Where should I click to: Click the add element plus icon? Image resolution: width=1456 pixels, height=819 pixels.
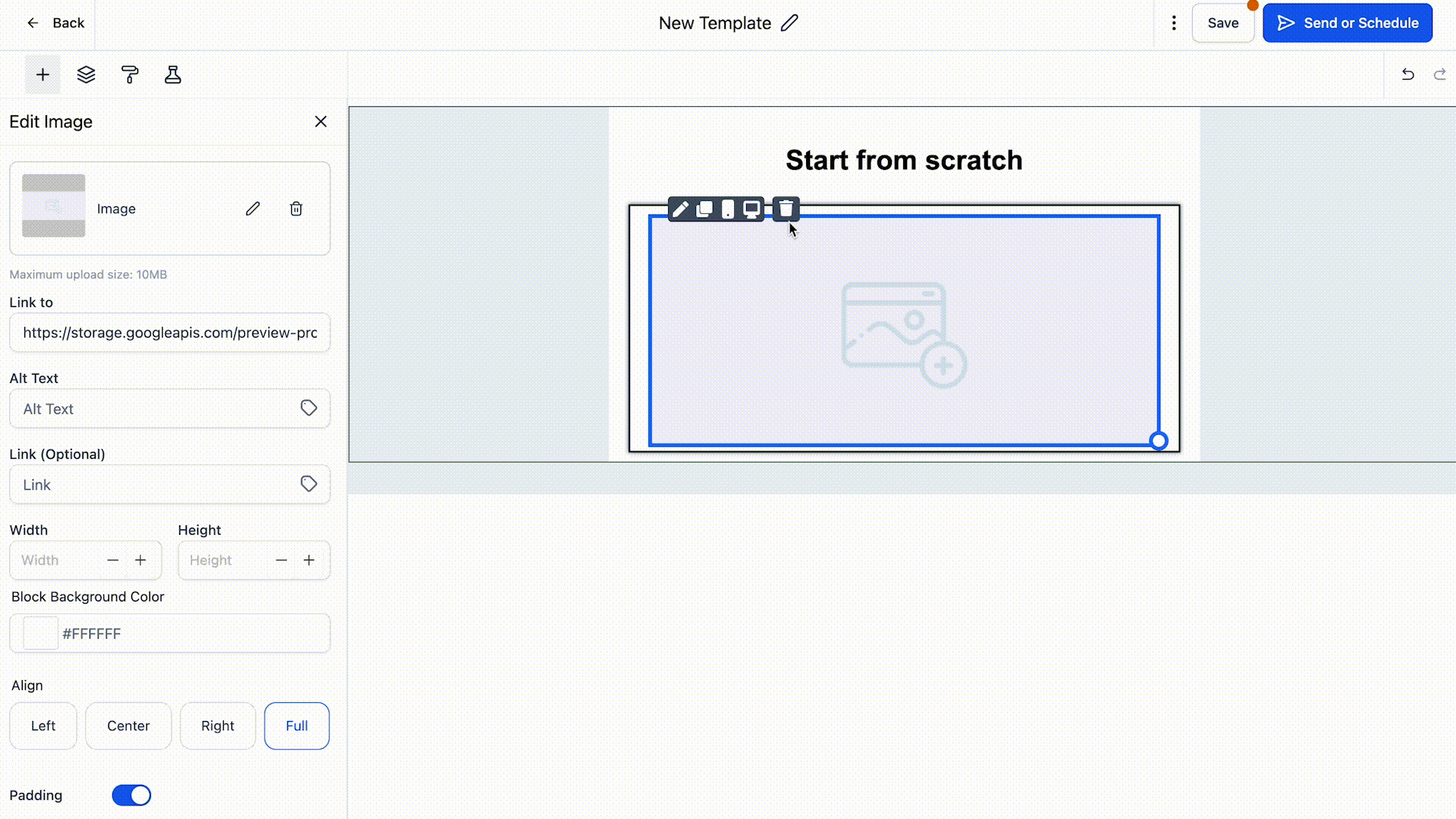pyautogui.click(x=42, y=74)
